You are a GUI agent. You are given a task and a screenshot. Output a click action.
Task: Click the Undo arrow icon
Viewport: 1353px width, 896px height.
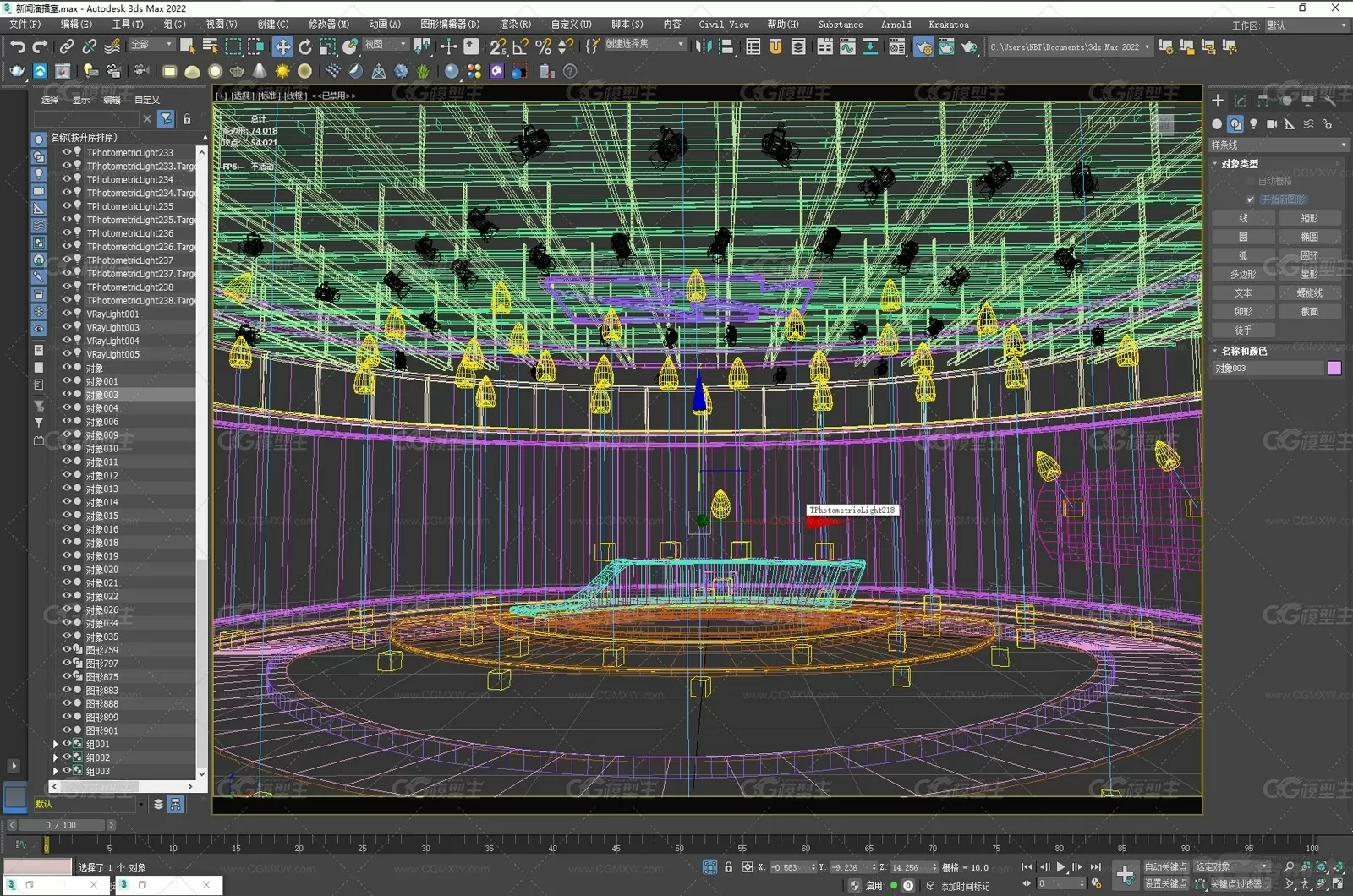[17, 46]
